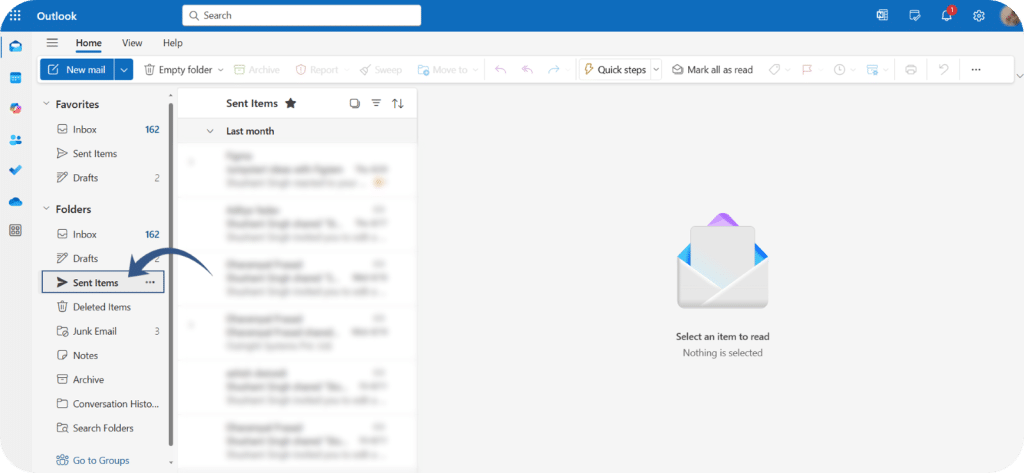Open Inbox under Favorites
This screenshot has height=473, width=1024.
(102, 129)
